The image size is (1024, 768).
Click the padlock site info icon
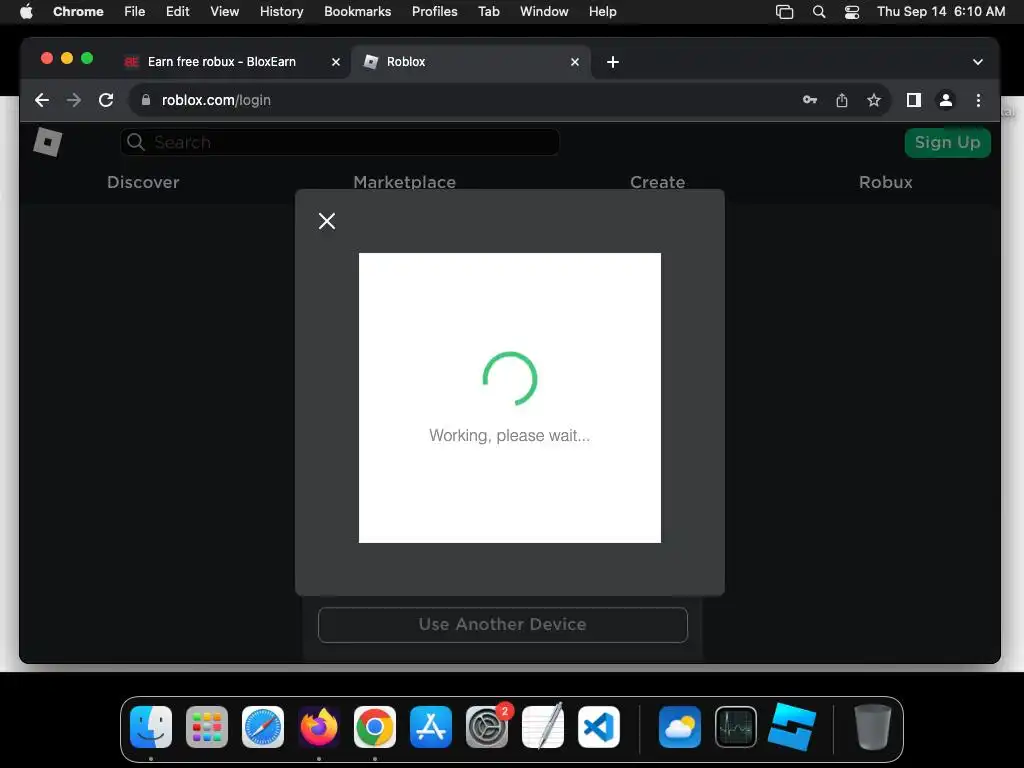pos(146,100)
